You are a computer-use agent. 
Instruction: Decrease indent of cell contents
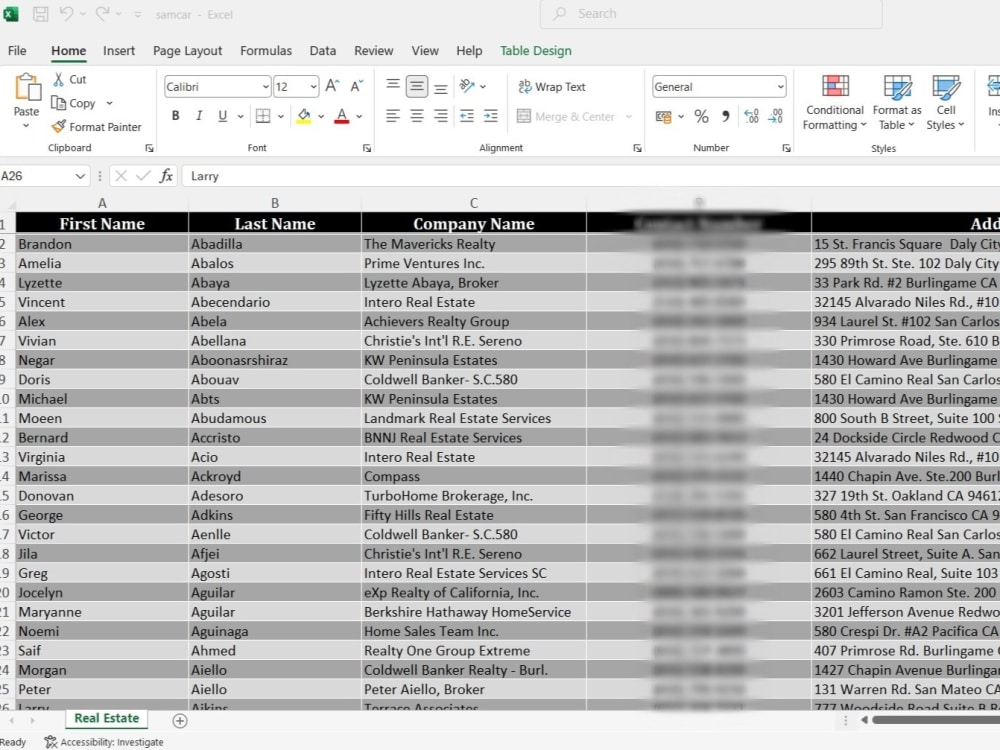pyautogui.click(x=467, y=115)
